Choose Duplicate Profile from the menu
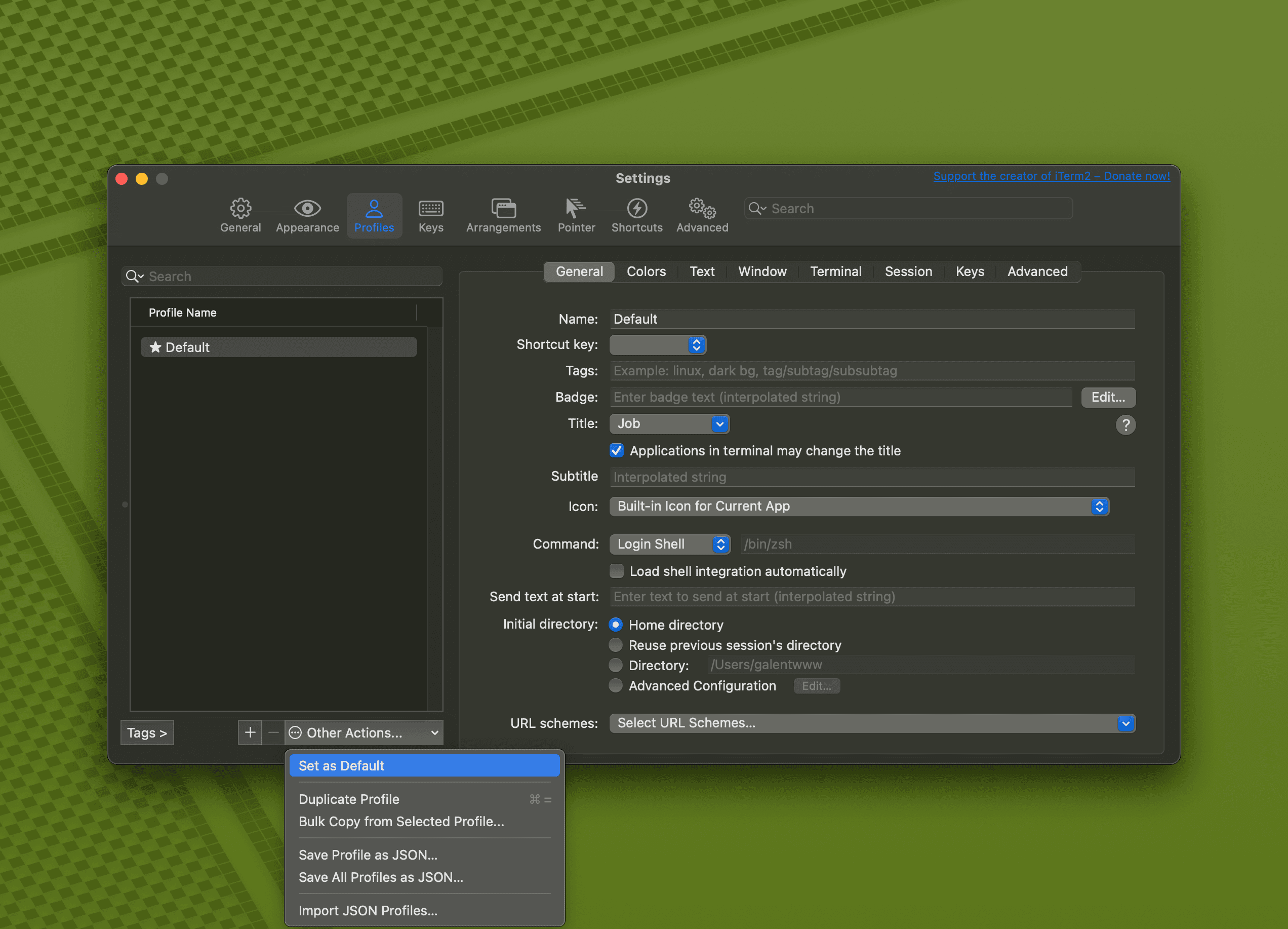Image resolution: width=1288 pixels, height=929 pixels. (x=349, y=799)
